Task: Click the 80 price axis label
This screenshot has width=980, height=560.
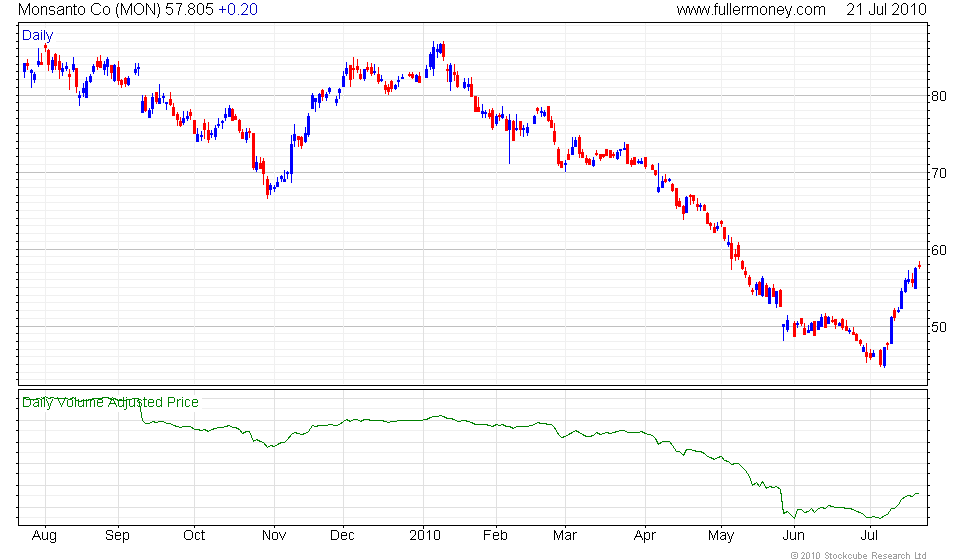Action: [939, 96]
